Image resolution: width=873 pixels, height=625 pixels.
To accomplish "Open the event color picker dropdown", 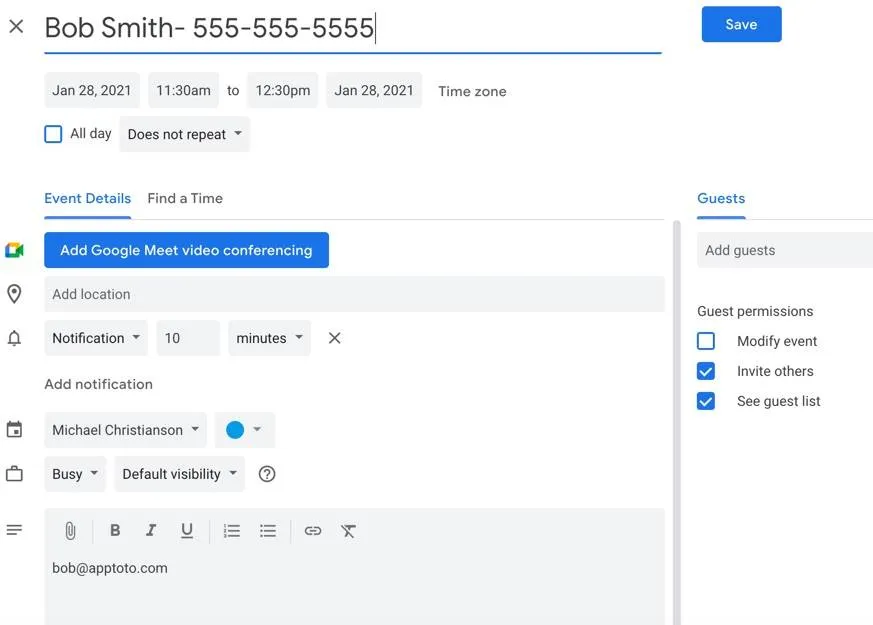I will click(x=245, y=429).
